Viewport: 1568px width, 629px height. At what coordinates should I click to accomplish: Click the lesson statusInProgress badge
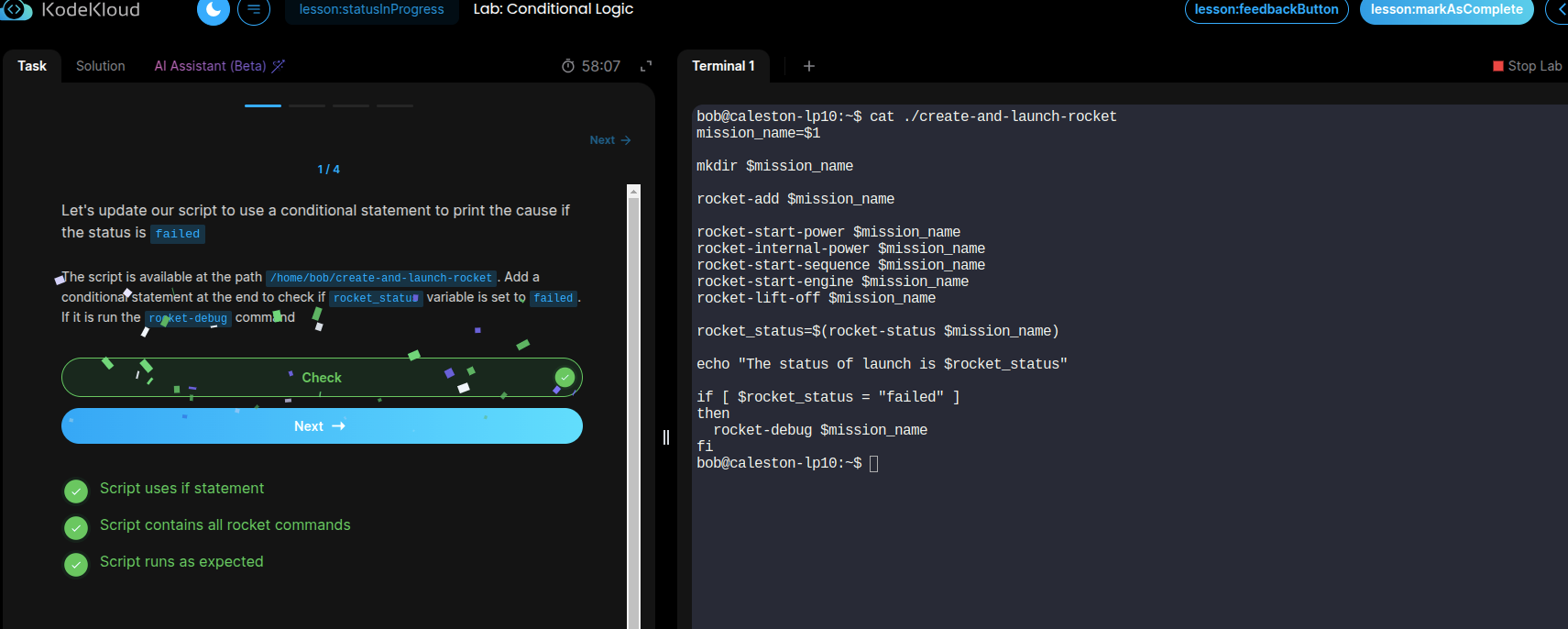point(371,10)
